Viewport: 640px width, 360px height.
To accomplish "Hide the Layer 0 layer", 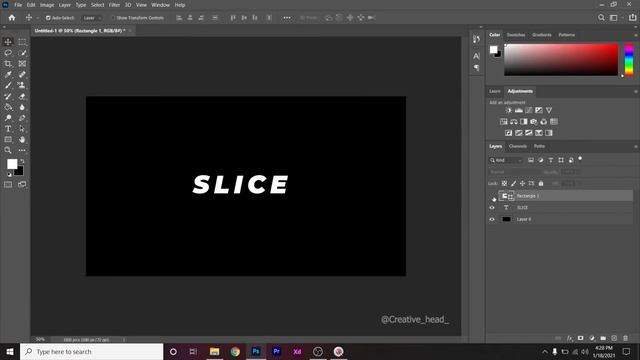I will click(492, 220).
